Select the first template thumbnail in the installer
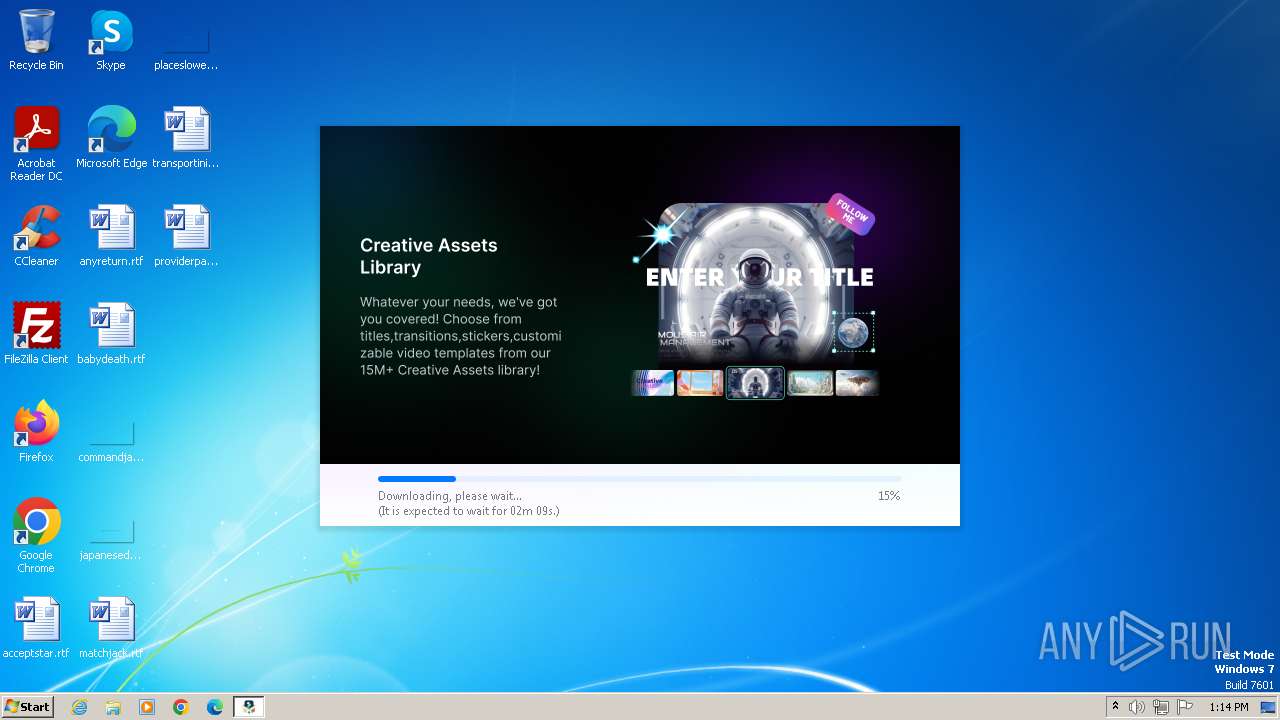1280x720 pixels. point(653,383)
